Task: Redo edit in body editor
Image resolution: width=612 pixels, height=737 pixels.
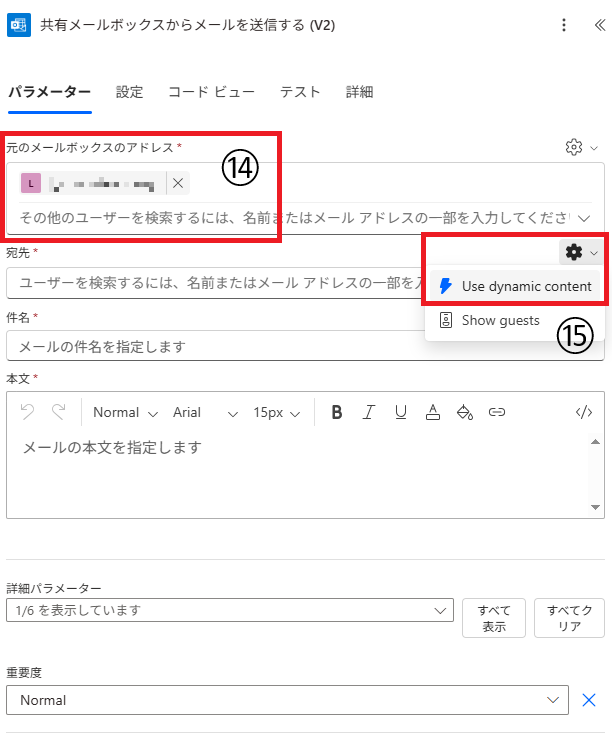Action: (x=59, y=412)
